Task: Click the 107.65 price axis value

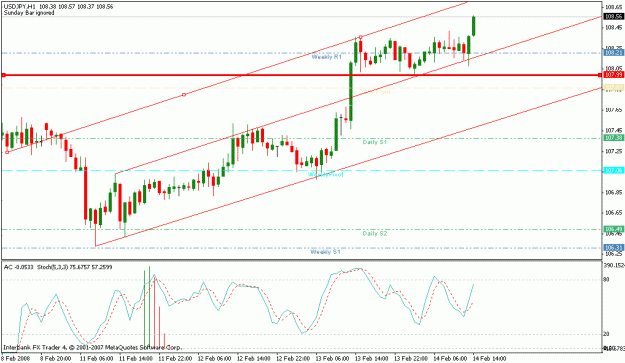Action: (614, 110)
